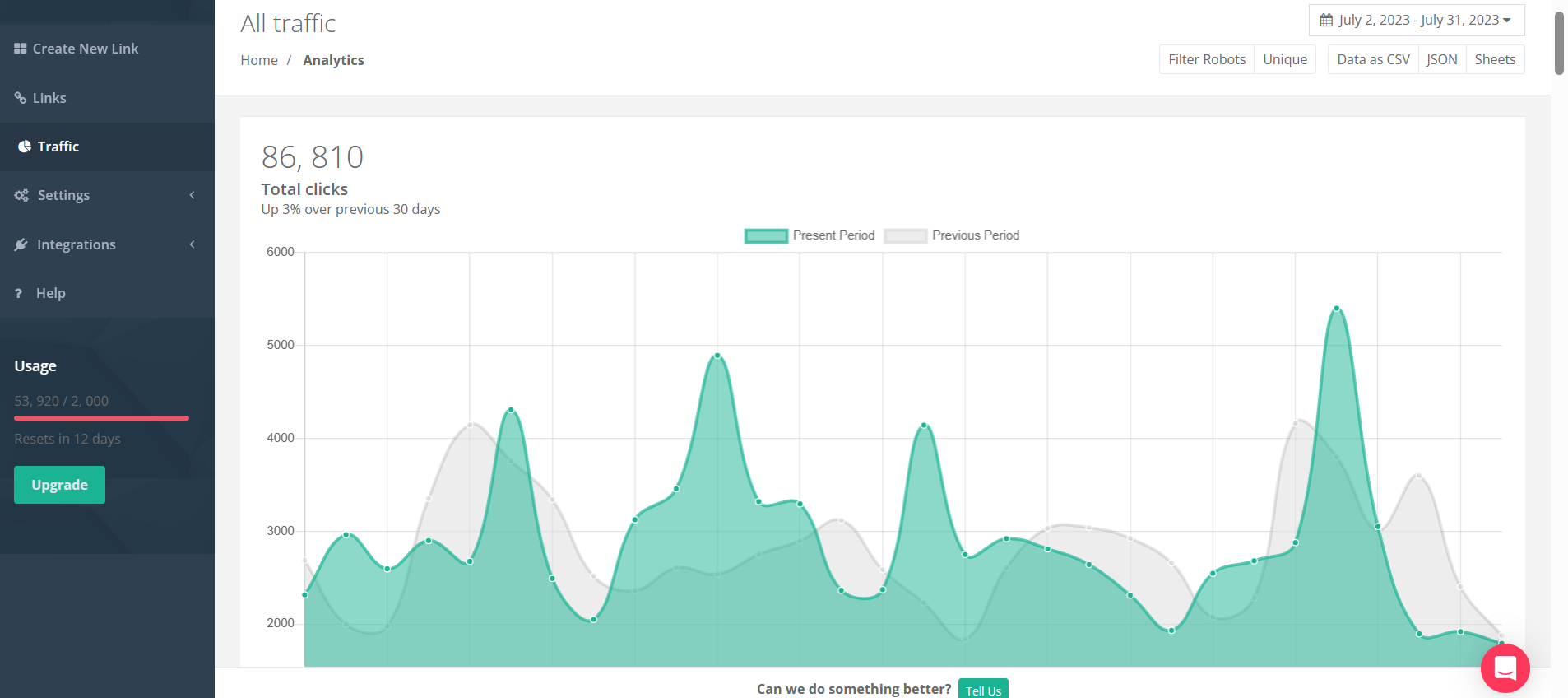1568x698 pixels.
Task: Click the question mark Help icon
Action: pos(19,293)
